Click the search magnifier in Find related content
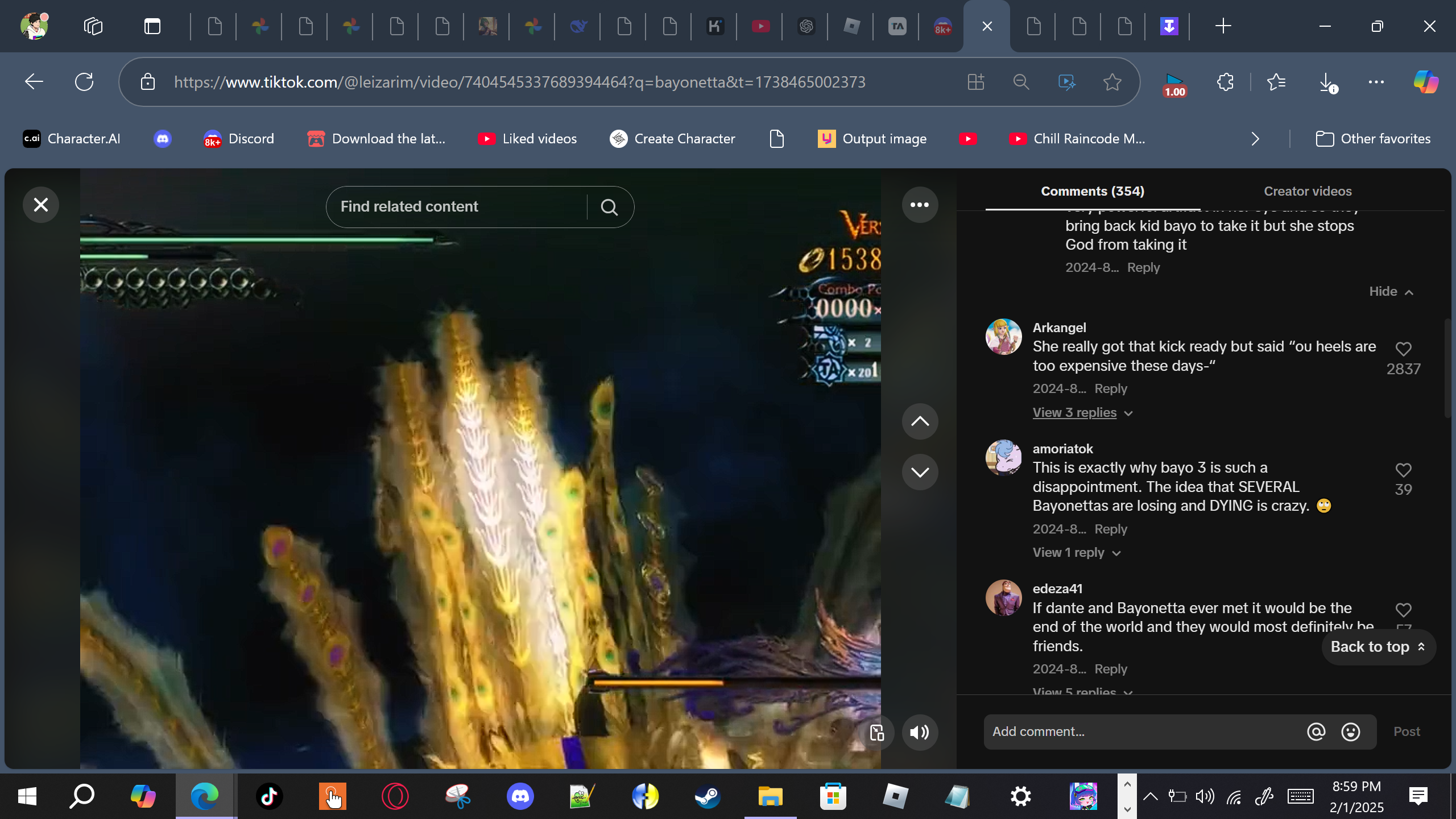 click(609, 207)
